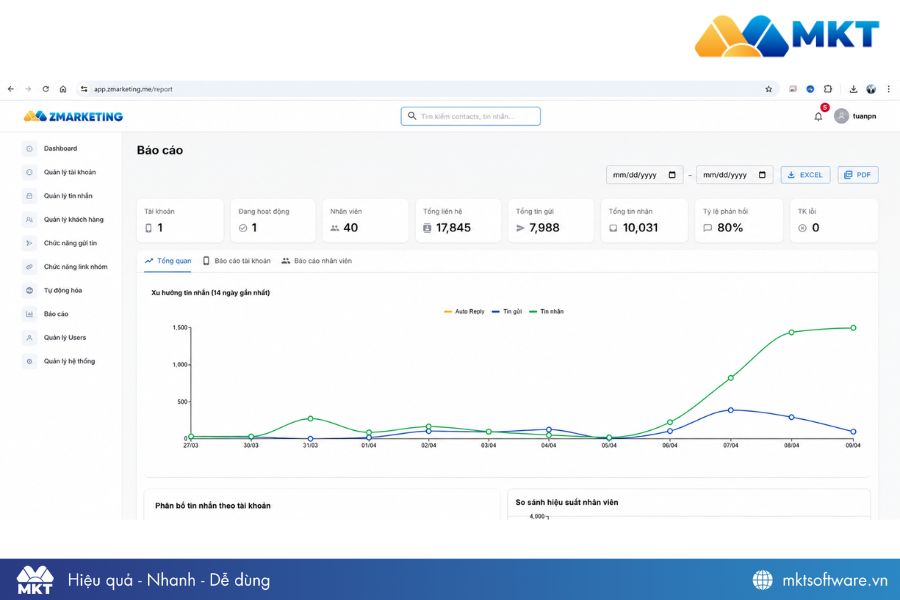The image size is (900, 600).
Task: Open notifications bell icon
Action: 818,117
